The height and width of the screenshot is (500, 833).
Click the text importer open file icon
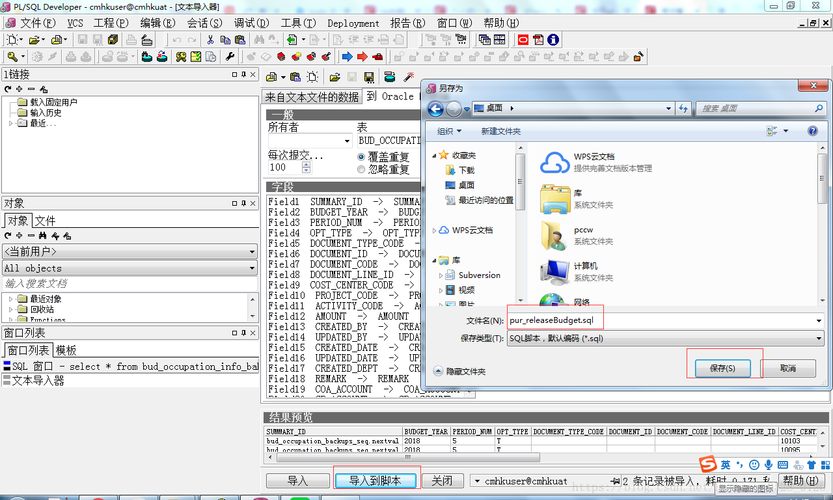pyautogui.click(x=334, y=77)
